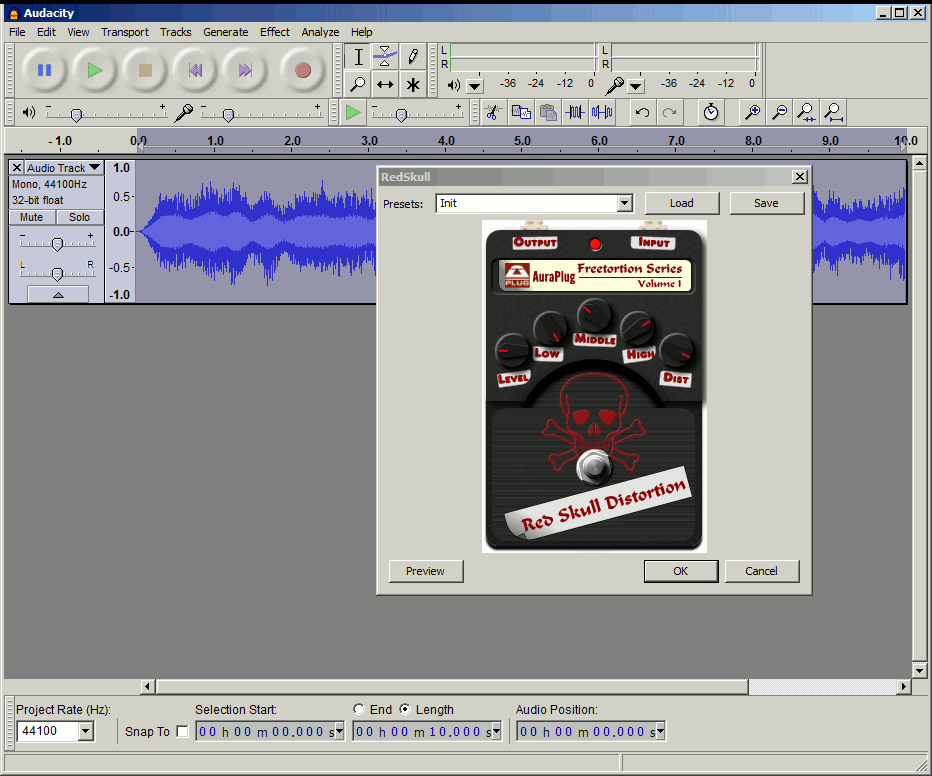932x776 pixels.
Task: Click the Middle knob on the pedal
Action: 594,315
